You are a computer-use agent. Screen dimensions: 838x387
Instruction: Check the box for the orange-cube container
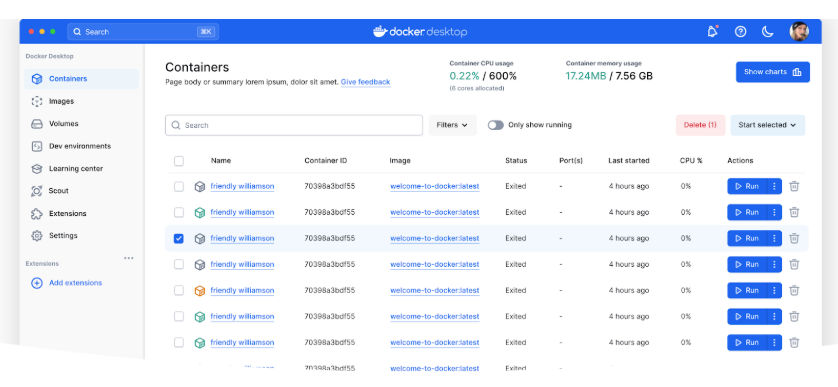[179, 291]
